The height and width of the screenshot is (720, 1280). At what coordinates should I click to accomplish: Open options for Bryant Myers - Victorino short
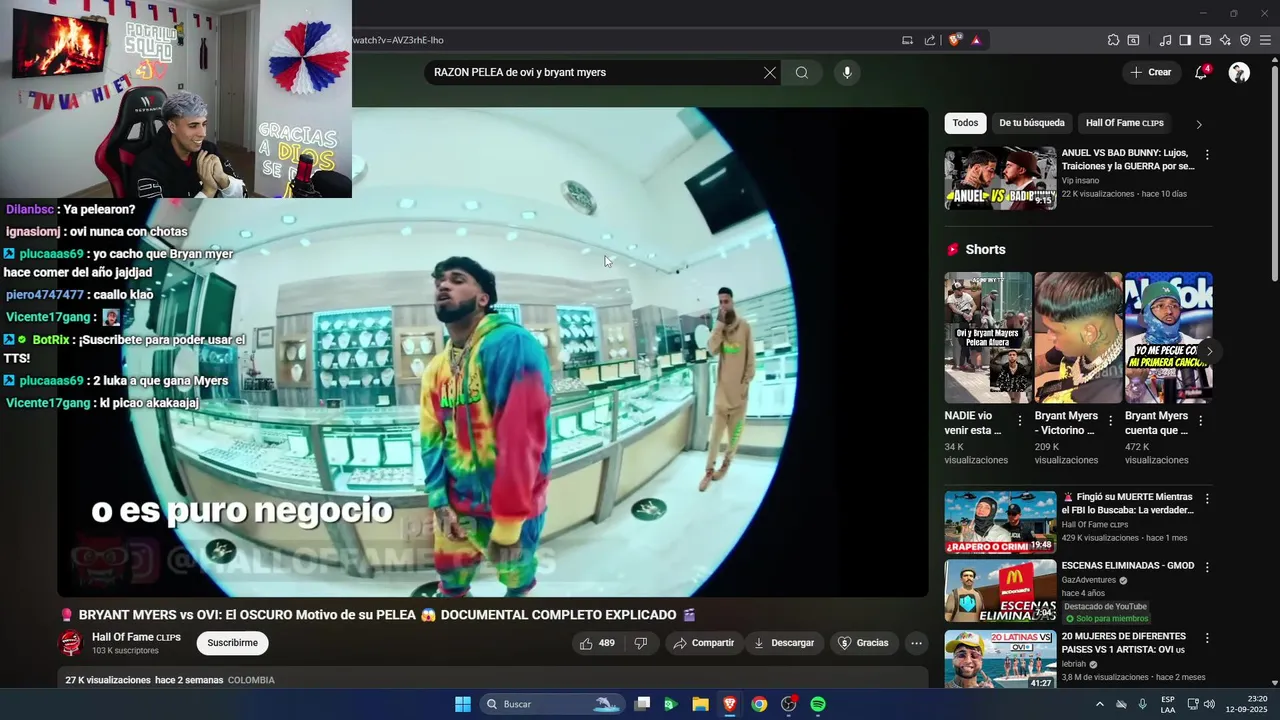(x=1110, y=421)
